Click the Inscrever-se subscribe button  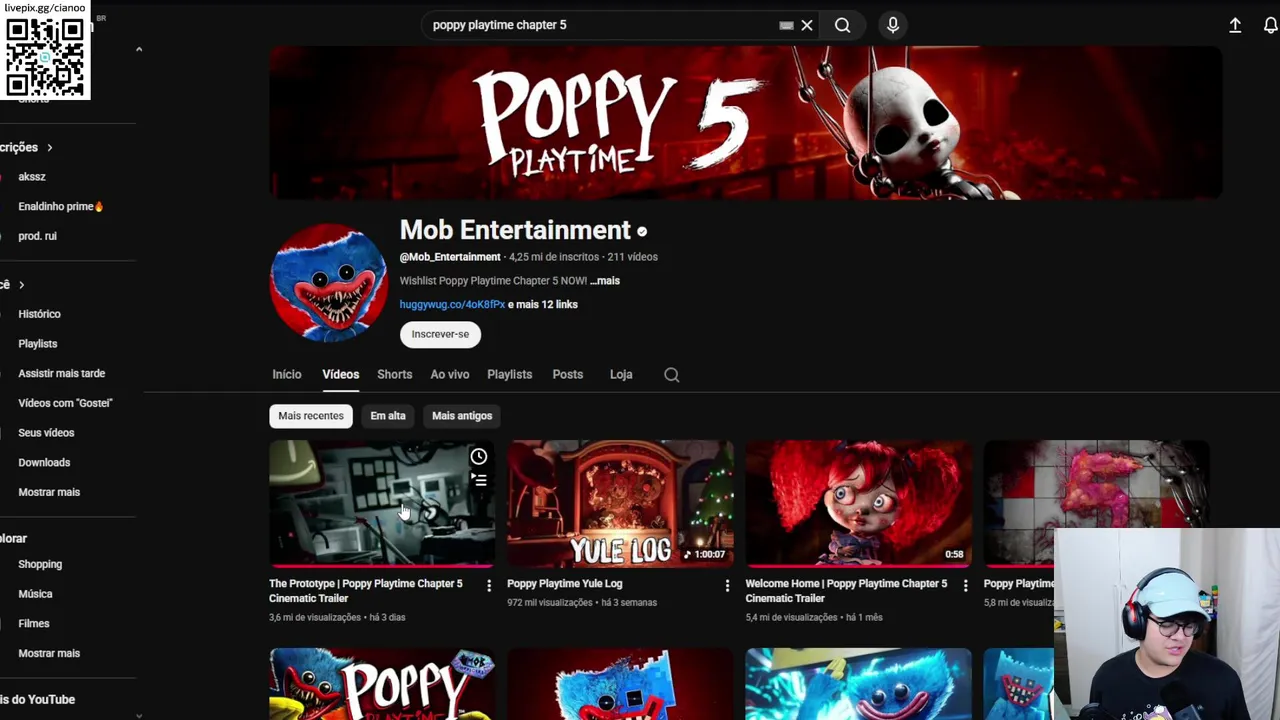coord(440,334)
